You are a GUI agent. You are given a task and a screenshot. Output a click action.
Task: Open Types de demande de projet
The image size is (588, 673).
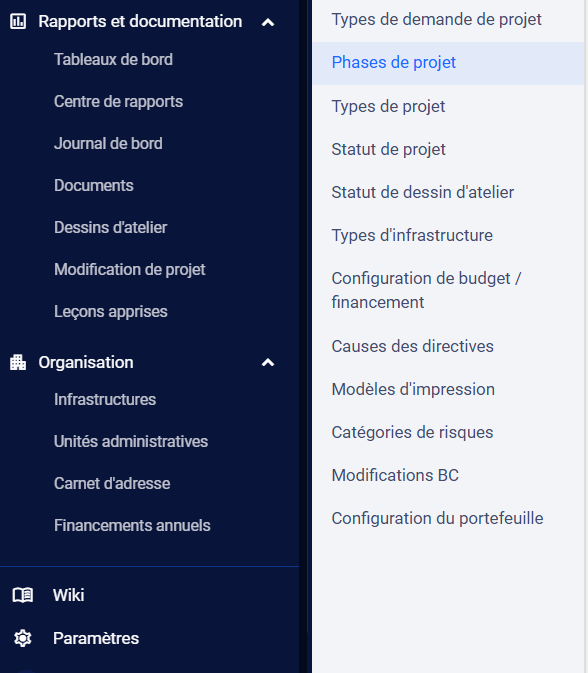point(436,20)
